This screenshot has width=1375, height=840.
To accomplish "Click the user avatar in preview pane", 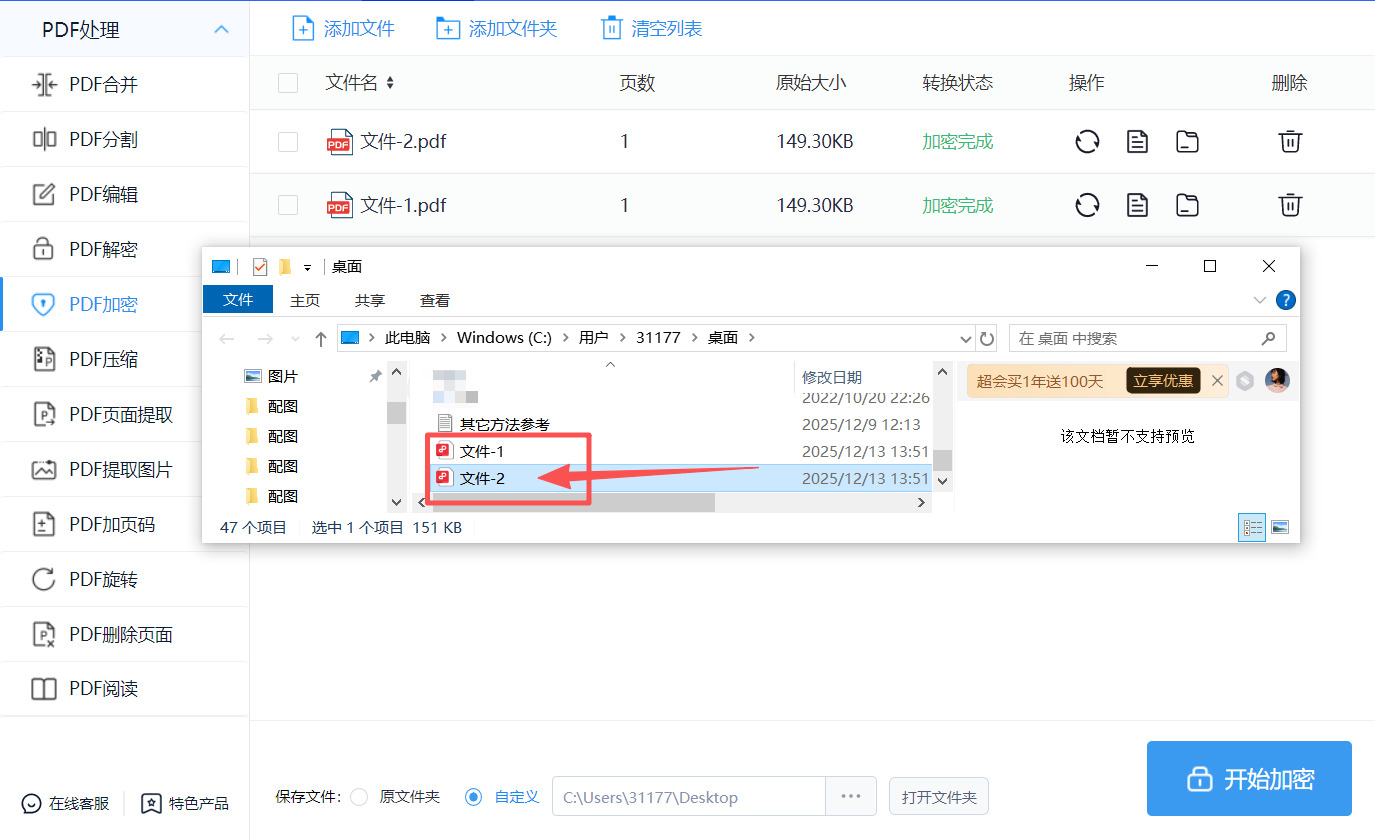I will (1277, 380).
